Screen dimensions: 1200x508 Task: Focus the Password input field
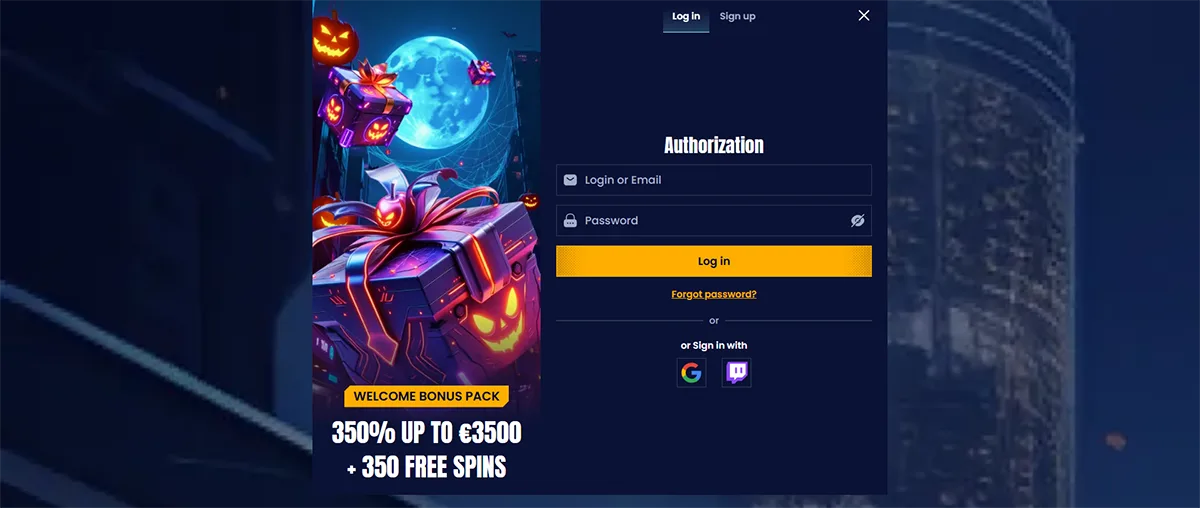(714, 221)
